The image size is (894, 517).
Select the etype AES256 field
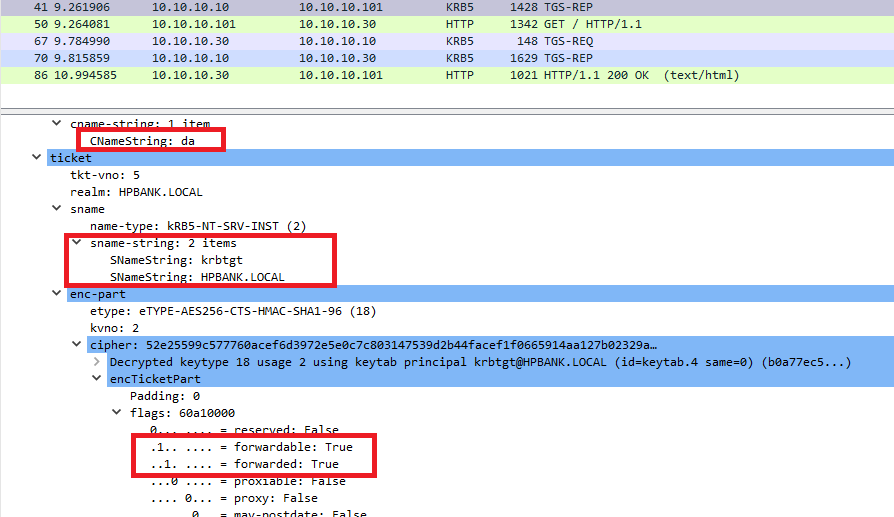click(220, 311)
